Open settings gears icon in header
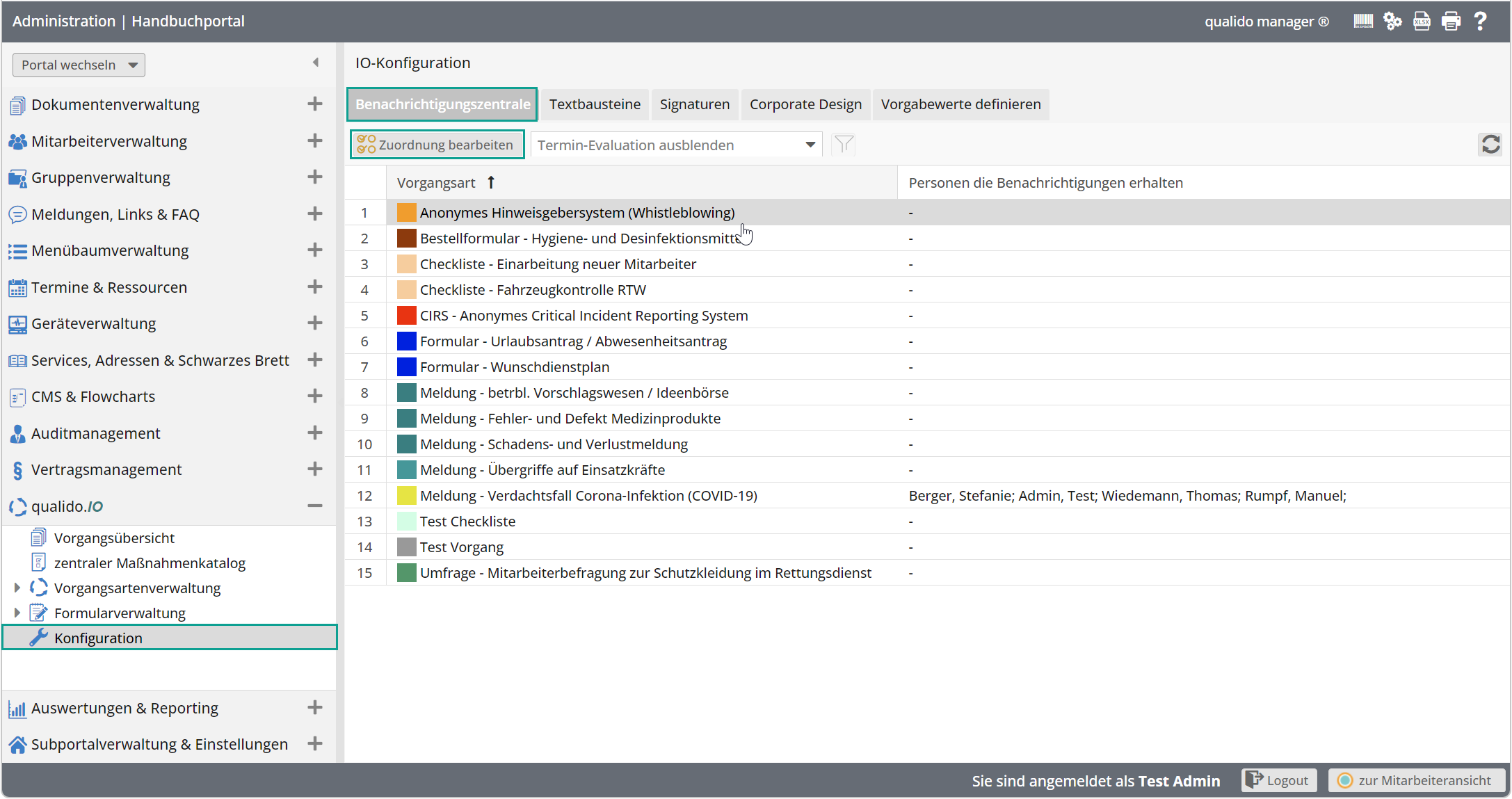The width and height of the screenshot is (1512, 799). pos(1392,22)
